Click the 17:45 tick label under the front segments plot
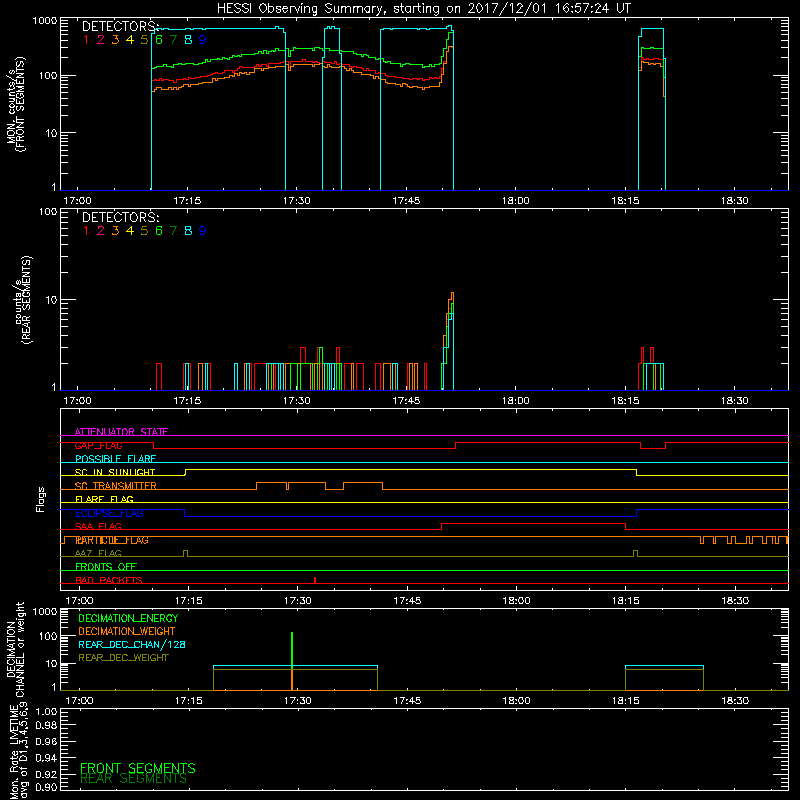This screenshot has width=800, height=800. coord(406,201)
